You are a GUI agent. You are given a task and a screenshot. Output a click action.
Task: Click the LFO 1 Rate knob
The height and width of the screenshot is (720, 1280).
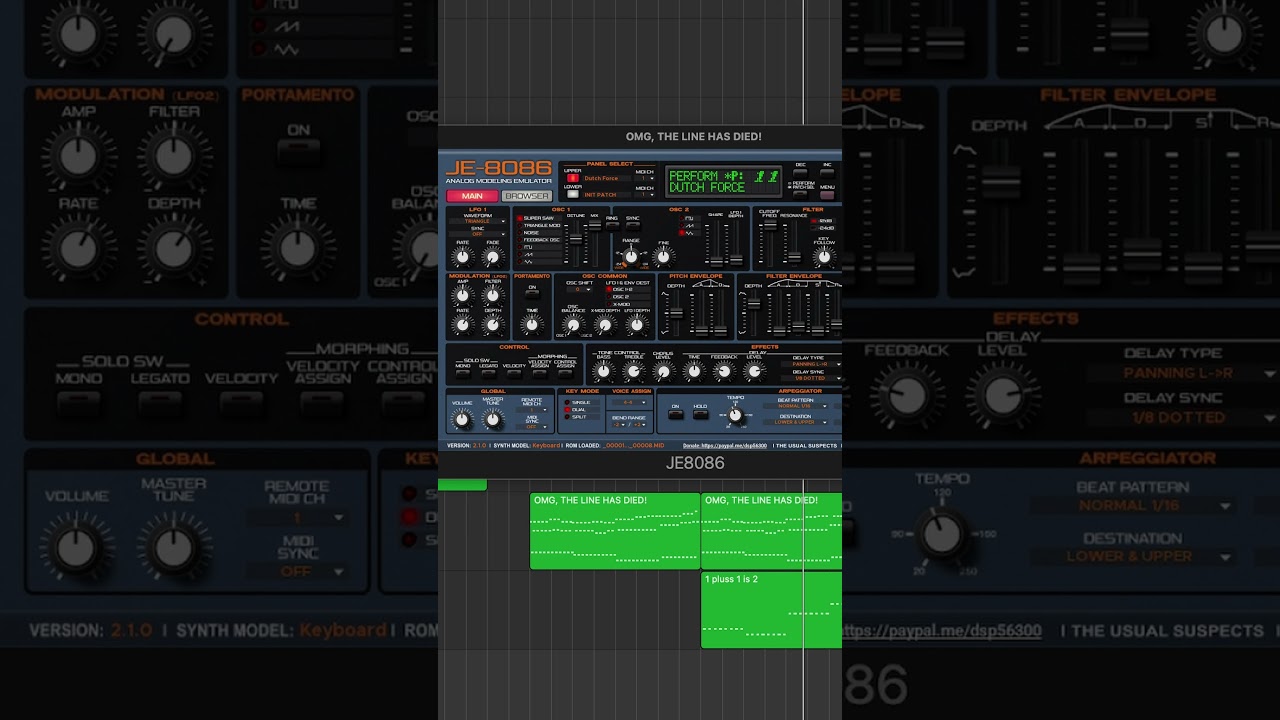point(462,257)
